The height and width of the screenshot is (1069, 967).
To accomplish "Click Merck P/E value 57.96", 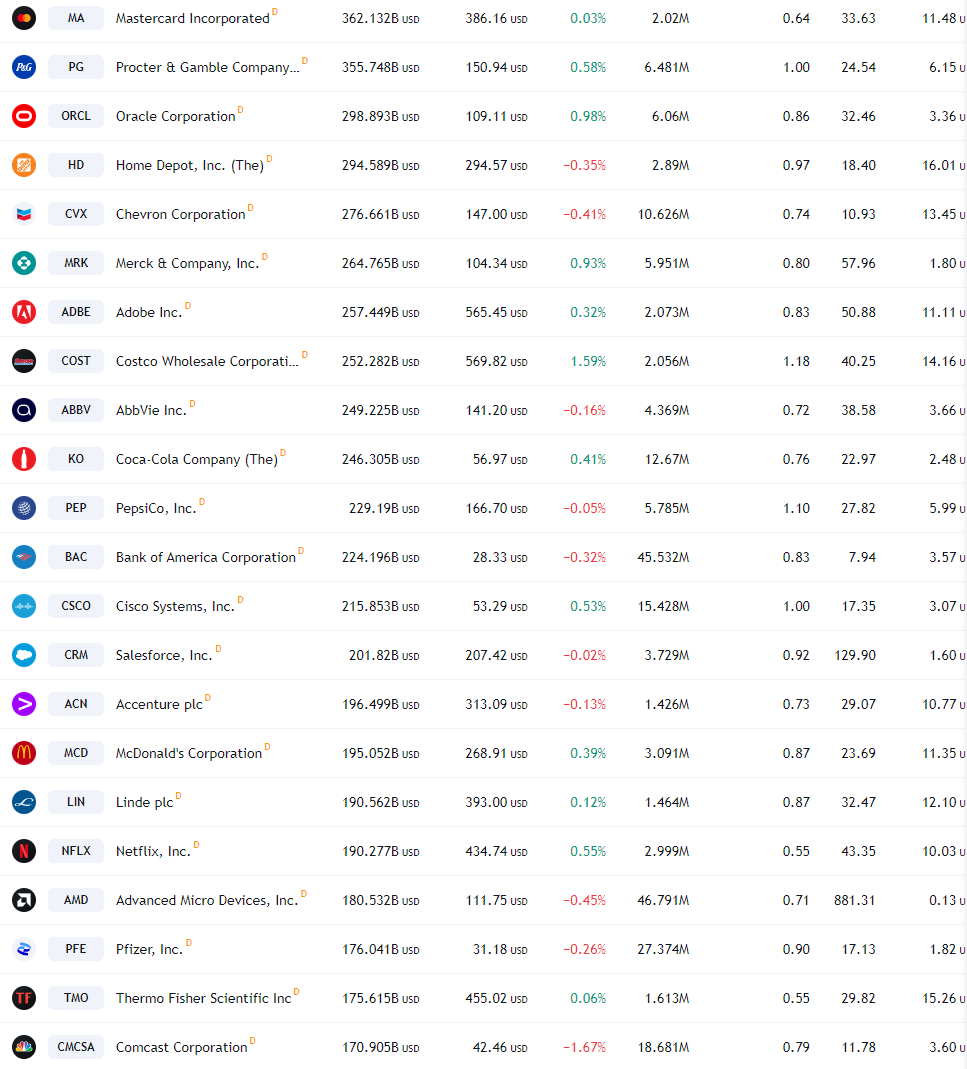I will click(x=859, y=263).
